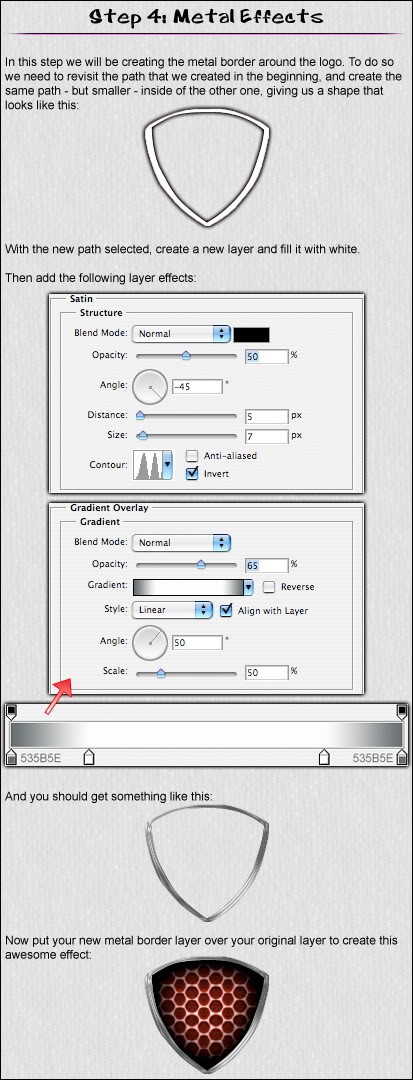Click the Satin angle dial
The width and height of the screenshot is (413, 1080).
coord(149,386)
